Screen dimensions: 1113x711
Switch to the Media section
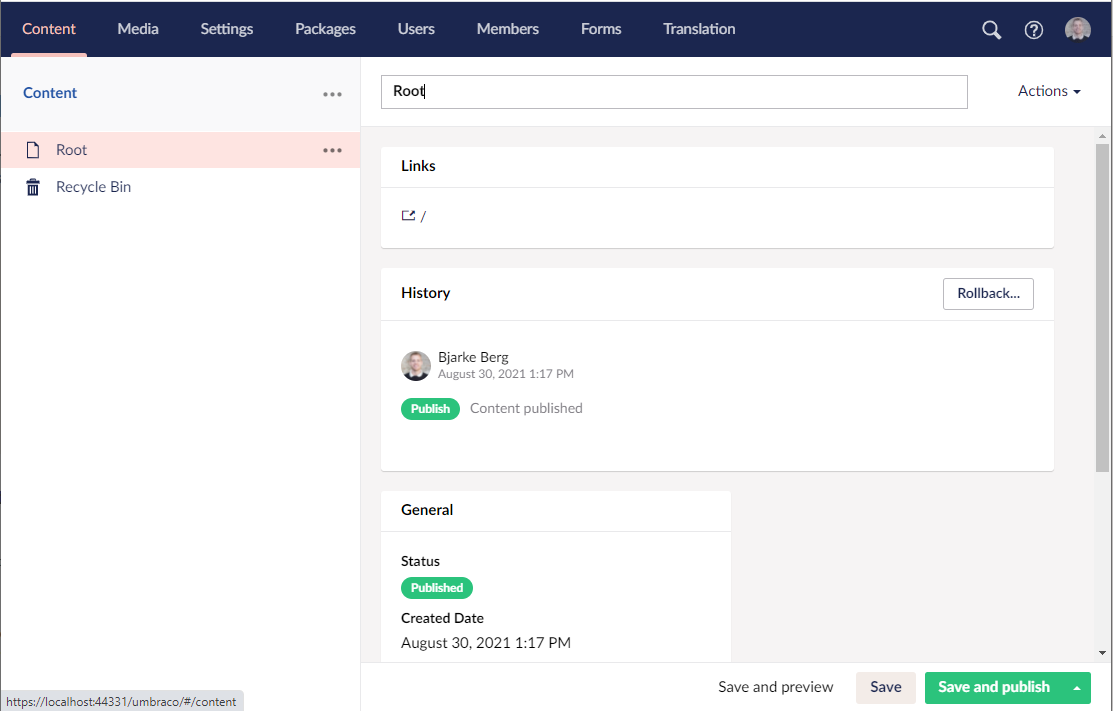point(137,29)
